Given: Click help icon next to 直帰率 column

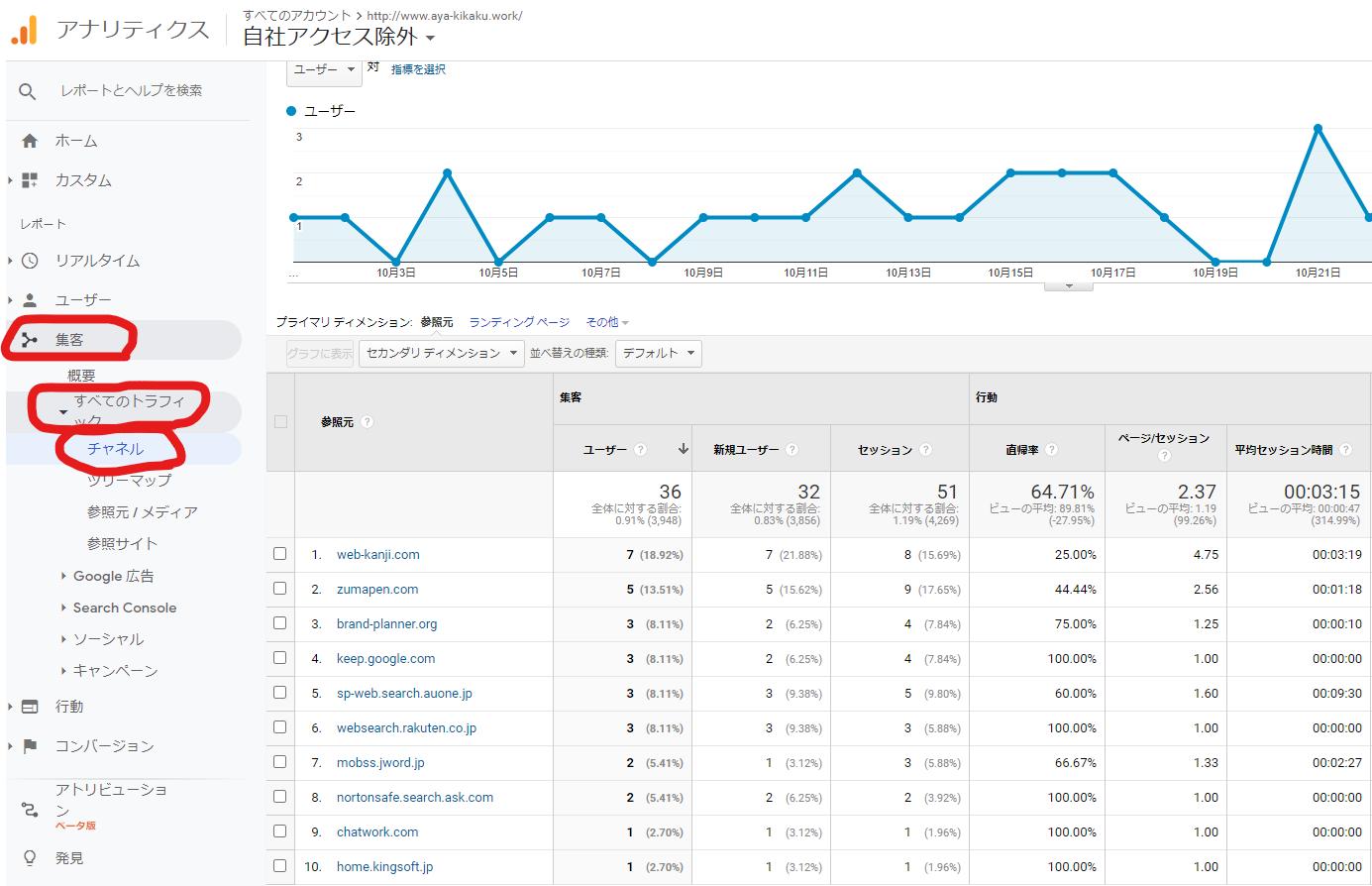Looking at the screenshot, I should coord(1051,450).
